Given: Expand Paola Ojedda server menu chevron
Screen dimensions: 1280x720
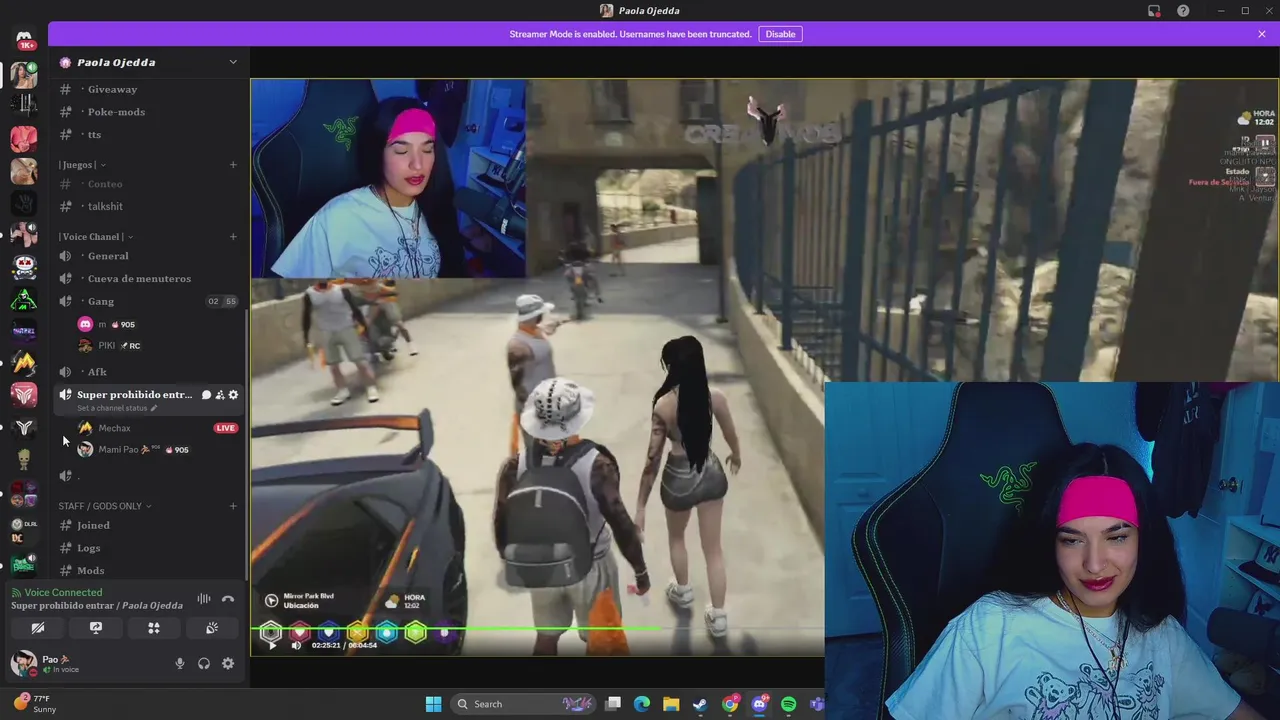Looking at the screenshot, I should (x=233, y=62).
